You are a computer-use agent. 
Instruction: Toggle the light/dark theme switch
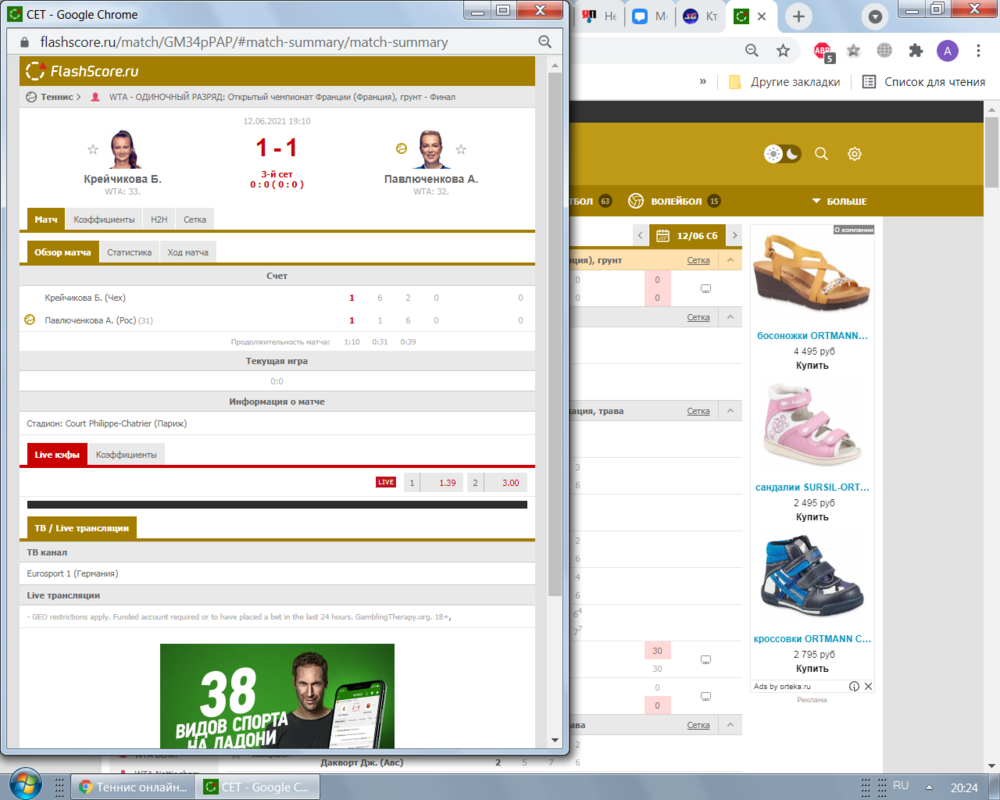point(782,154)
